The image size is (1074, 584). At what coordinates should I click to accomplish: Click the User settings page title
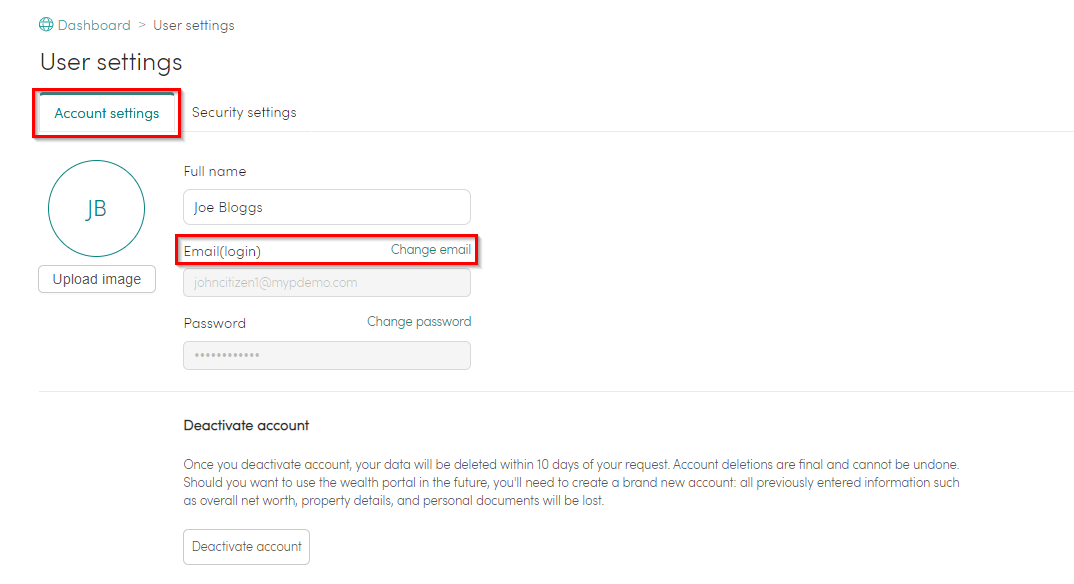111,62
